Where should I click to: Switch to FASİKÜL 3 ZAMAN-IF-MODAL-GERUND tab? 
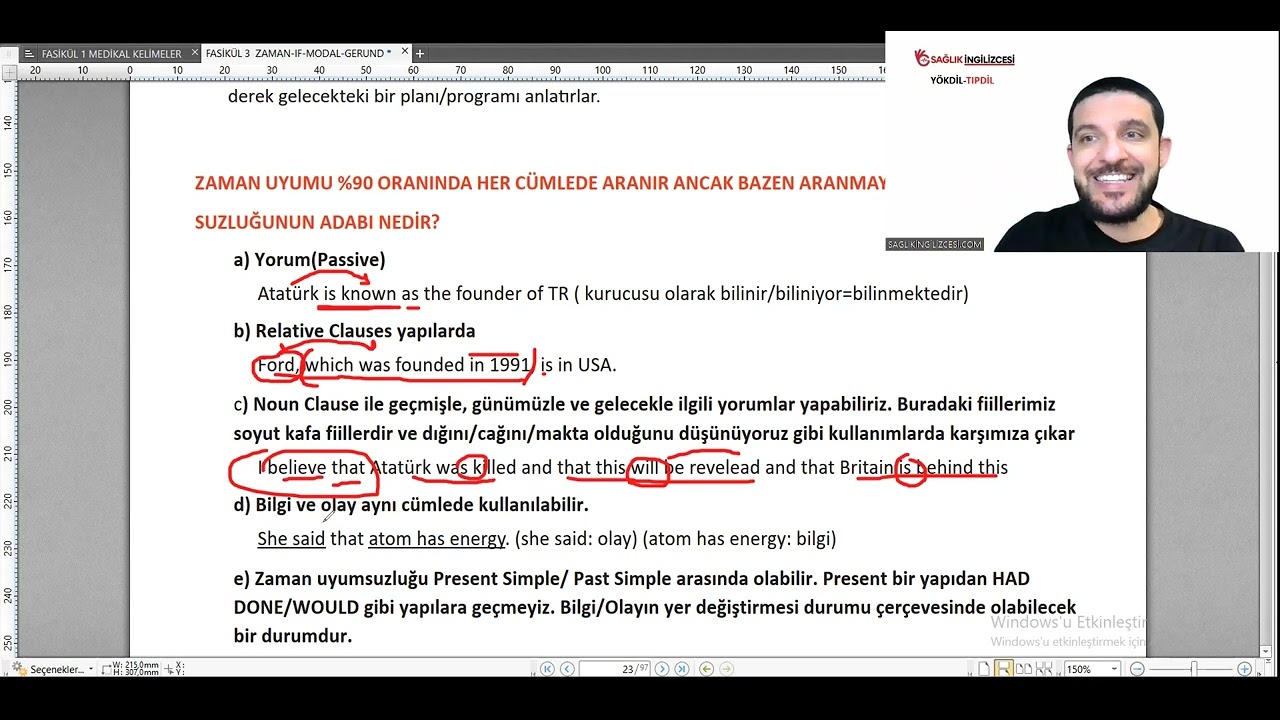306,53
